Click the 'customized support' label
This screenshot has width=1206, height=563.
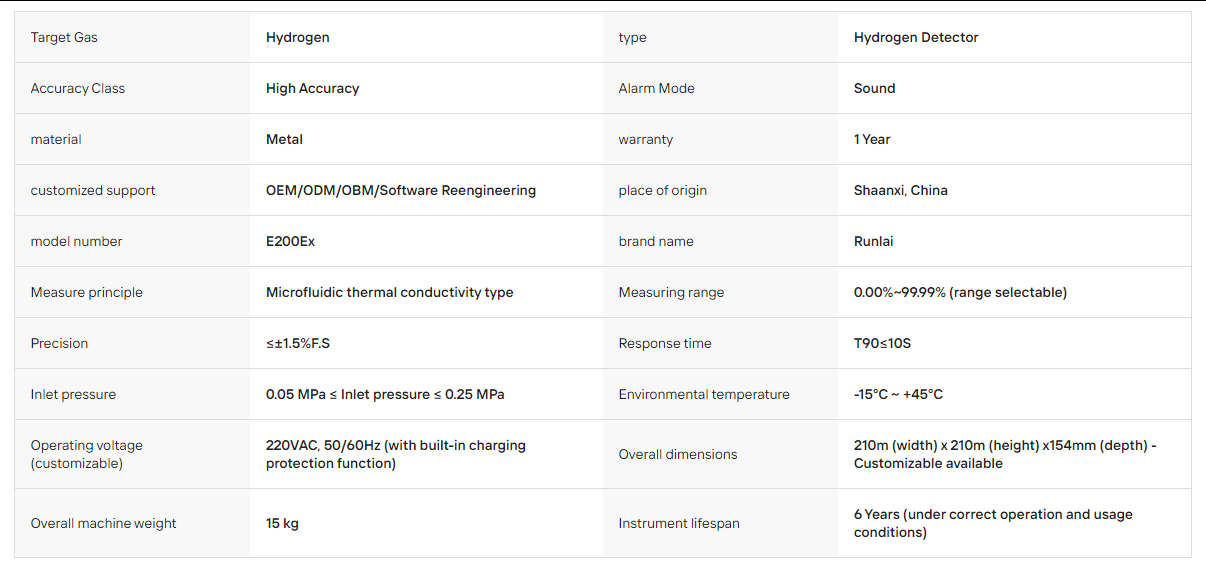click(93, 190)
